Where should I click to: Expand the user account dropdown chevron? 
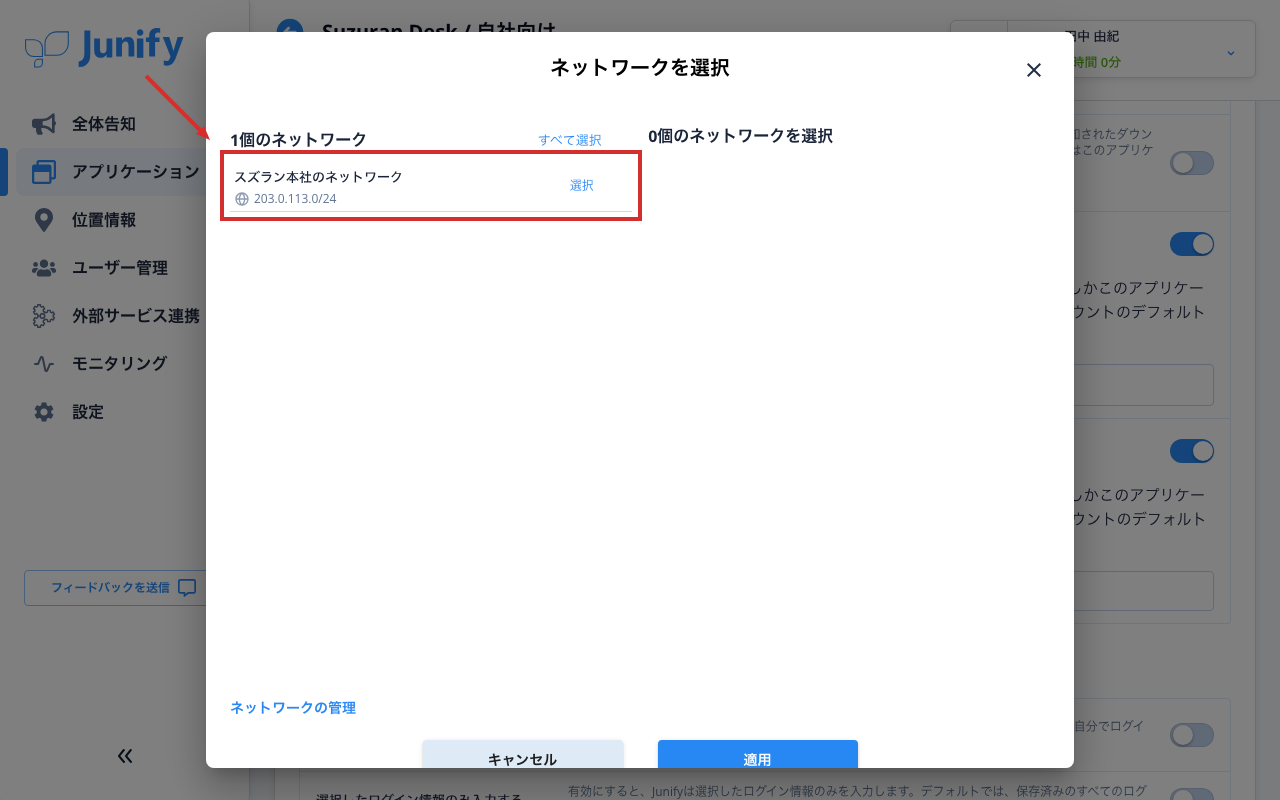pos(1231,52)
